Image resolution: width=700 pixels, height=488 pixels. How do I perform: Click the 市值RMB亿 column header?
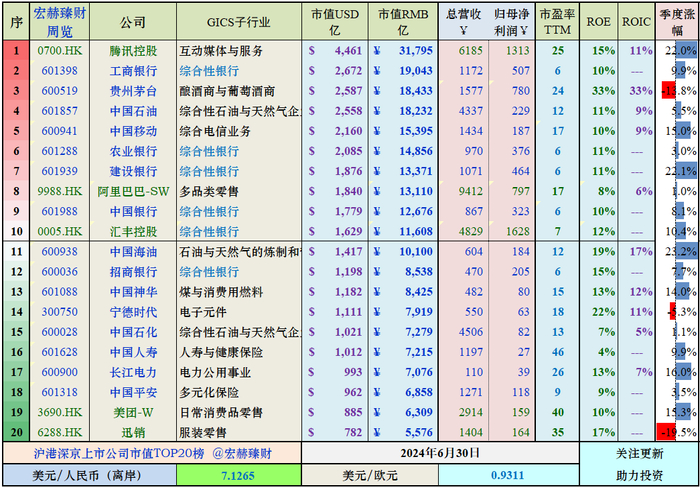(403, 22)
